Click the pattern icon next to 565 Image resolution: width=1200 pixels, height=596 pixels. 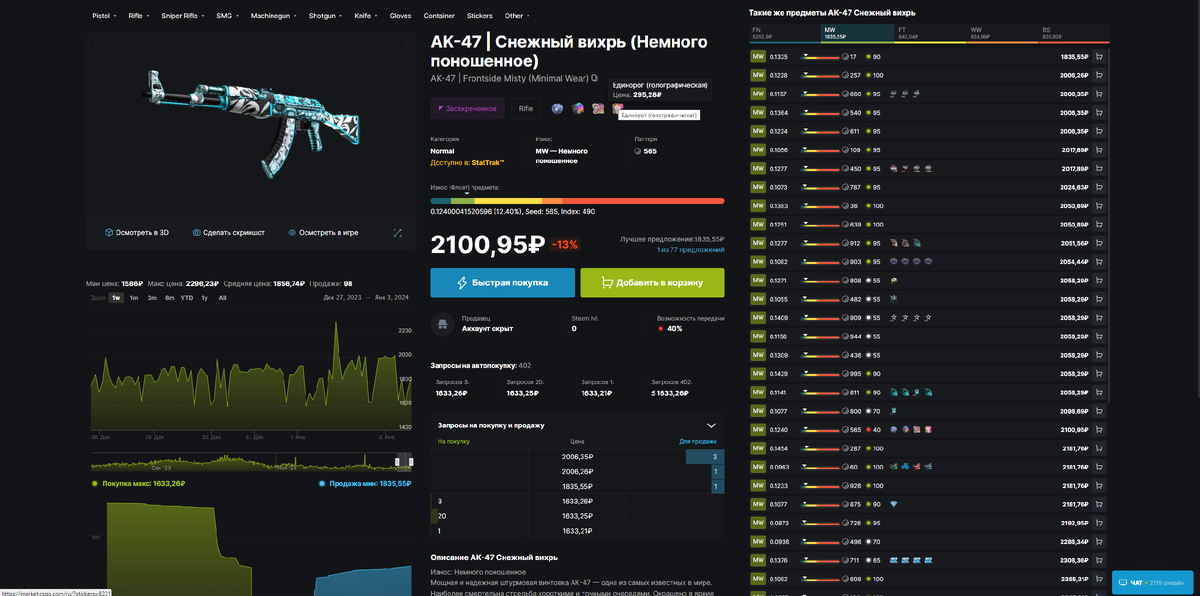click(638, 151)
